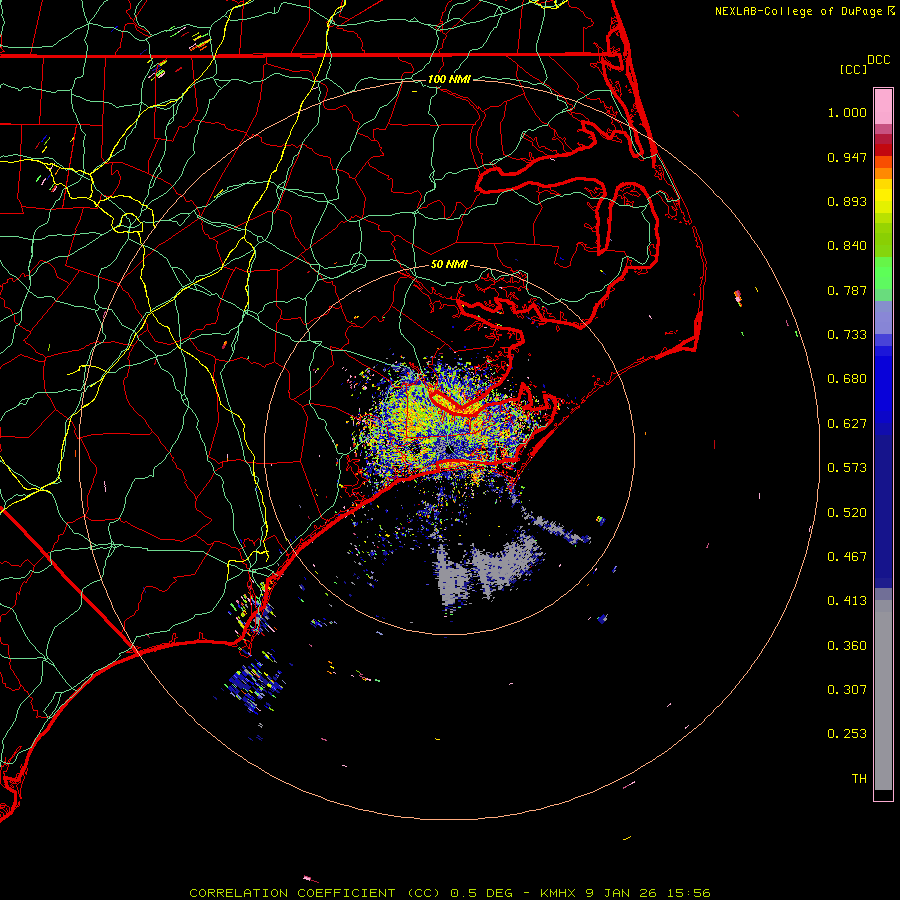The image size is (900, 900).
Task: Click the pink color bar segment near 1.000
Action: pyautogui.click(x=883, y=107)
